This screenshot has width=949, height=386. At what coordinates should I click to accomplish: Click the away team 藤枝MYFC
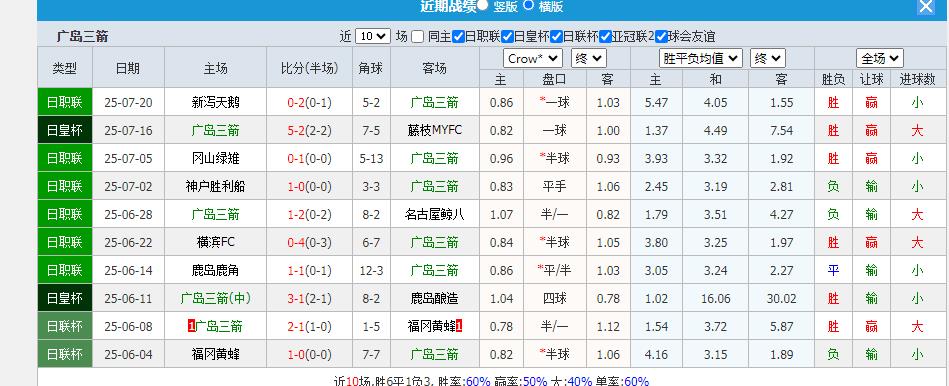coord(435,130)
